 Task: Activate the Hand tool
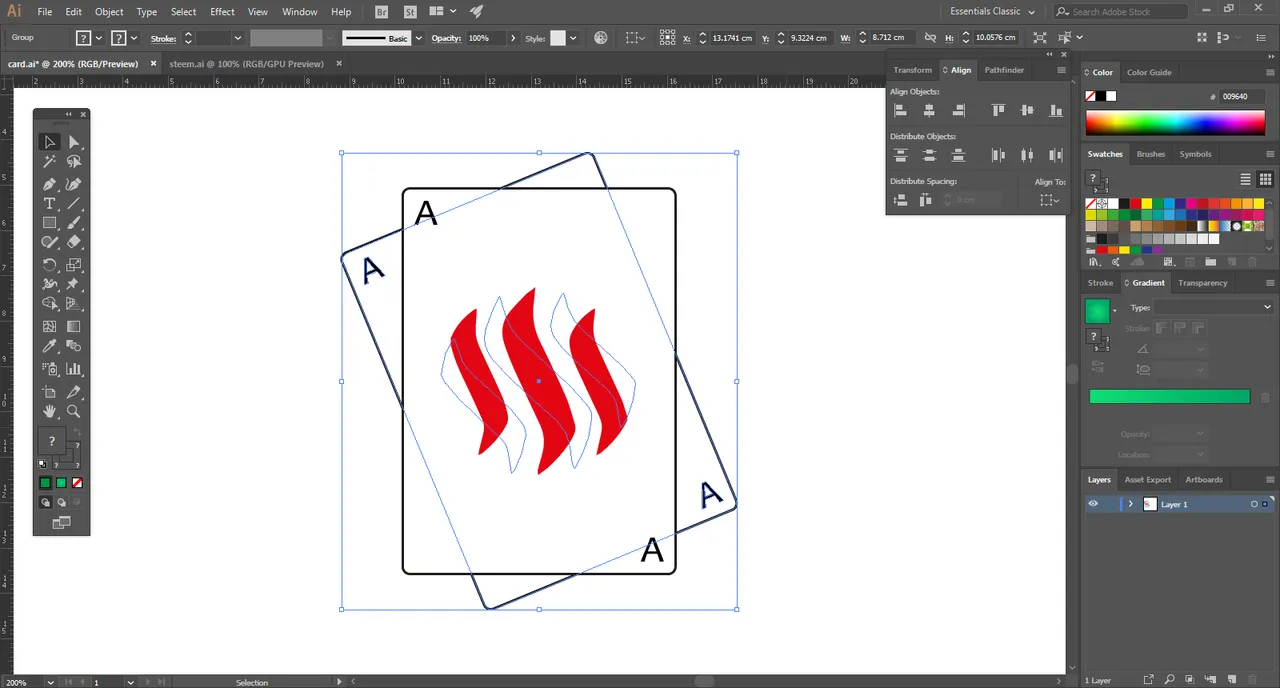(x=49, y=411)
